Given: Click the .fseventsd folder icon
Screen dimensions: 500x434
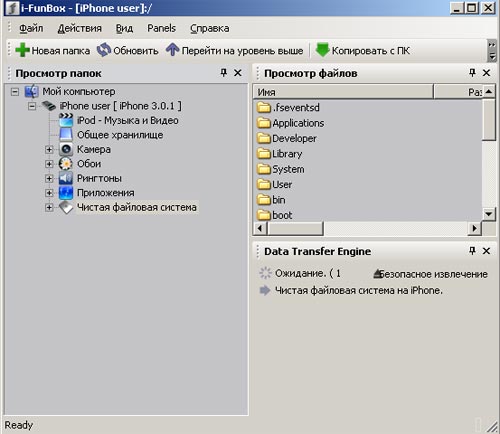Looking at the screenshot, I should [264, 107].
